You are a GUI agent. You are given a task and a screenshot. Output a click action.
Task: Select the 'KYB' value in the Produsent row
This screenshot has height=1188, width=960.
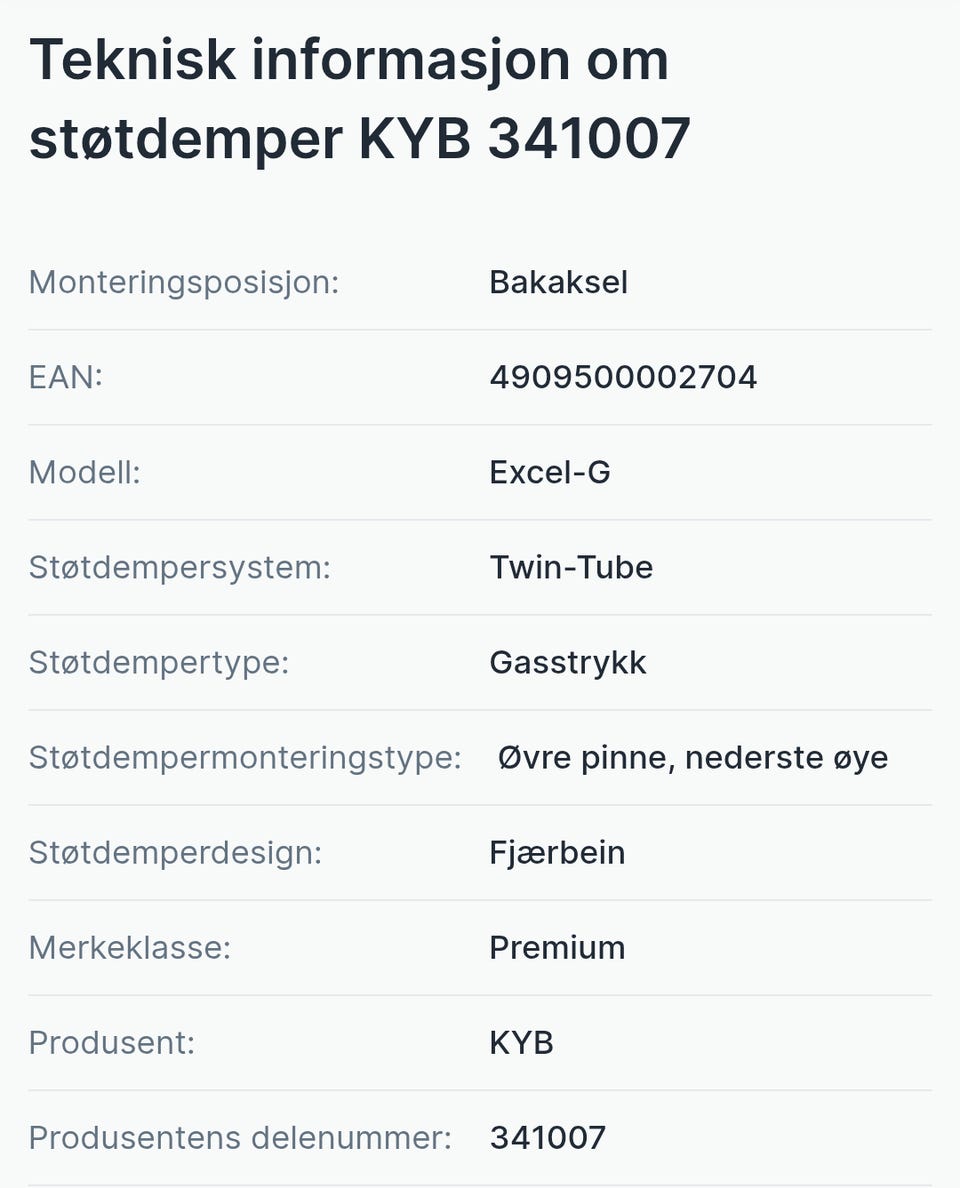[x=521, y=1042]
